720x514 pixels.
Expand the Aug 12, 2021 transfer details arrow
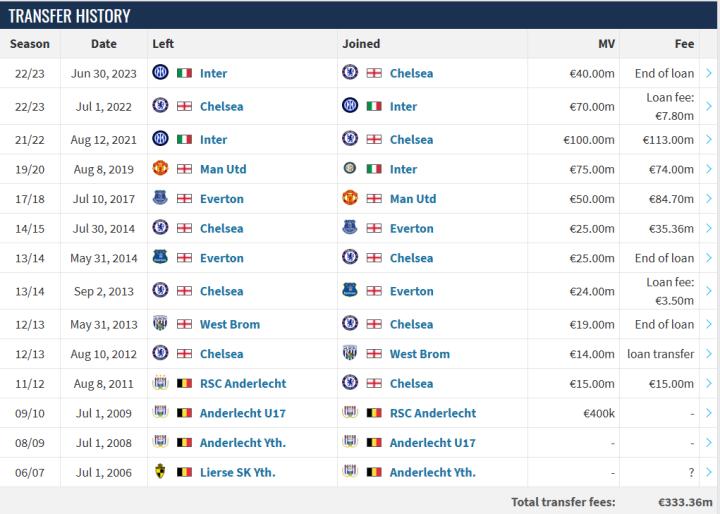(708, 140)
